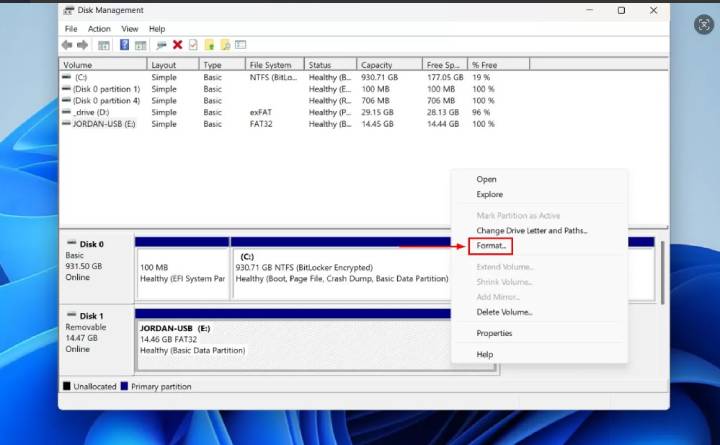
Task: Click the round capture icon at top-right of desktop
Action: point(703,24)
